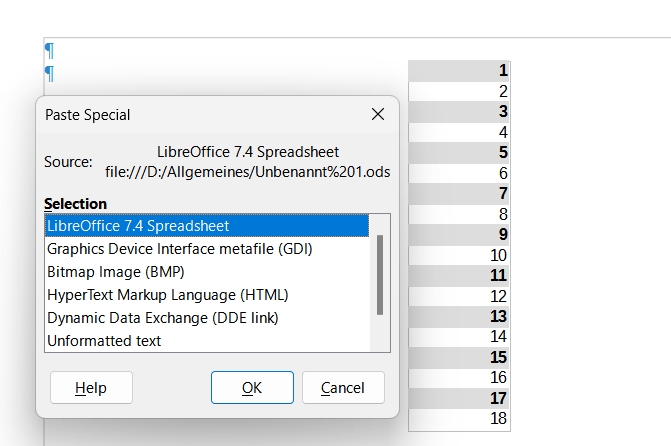Click table cell containing 15
671x446 pixels.
[x=459, y=357]
